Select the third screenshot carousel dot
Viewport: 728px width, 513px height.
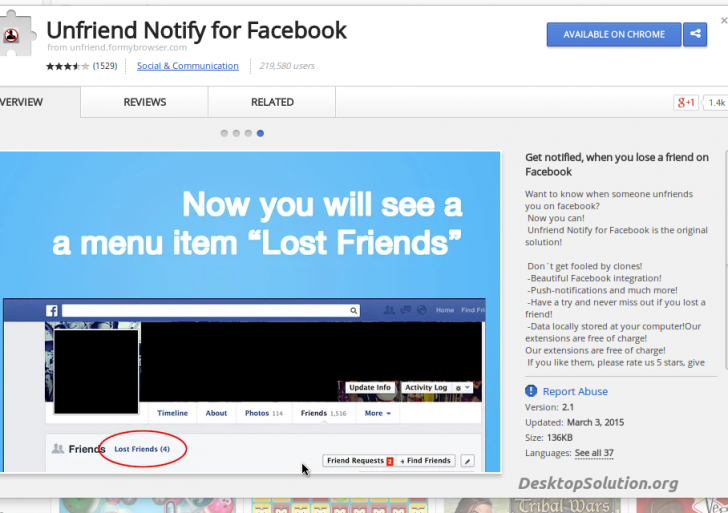tap(248, 133)
